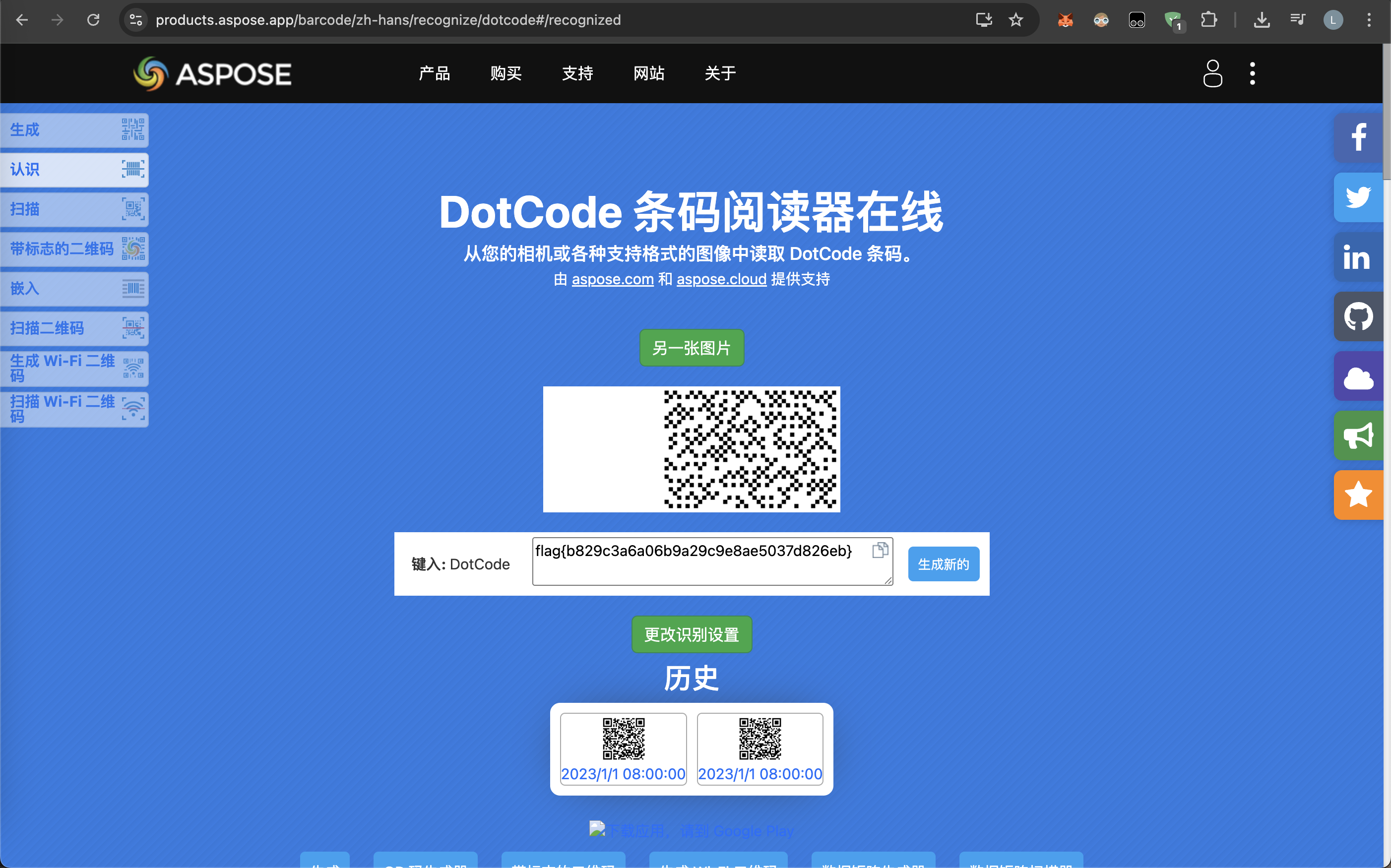This screenshot has height=868, width=1391.
Task: Open 带标志的二维码 in the sidebar
Action: [74, 248]
